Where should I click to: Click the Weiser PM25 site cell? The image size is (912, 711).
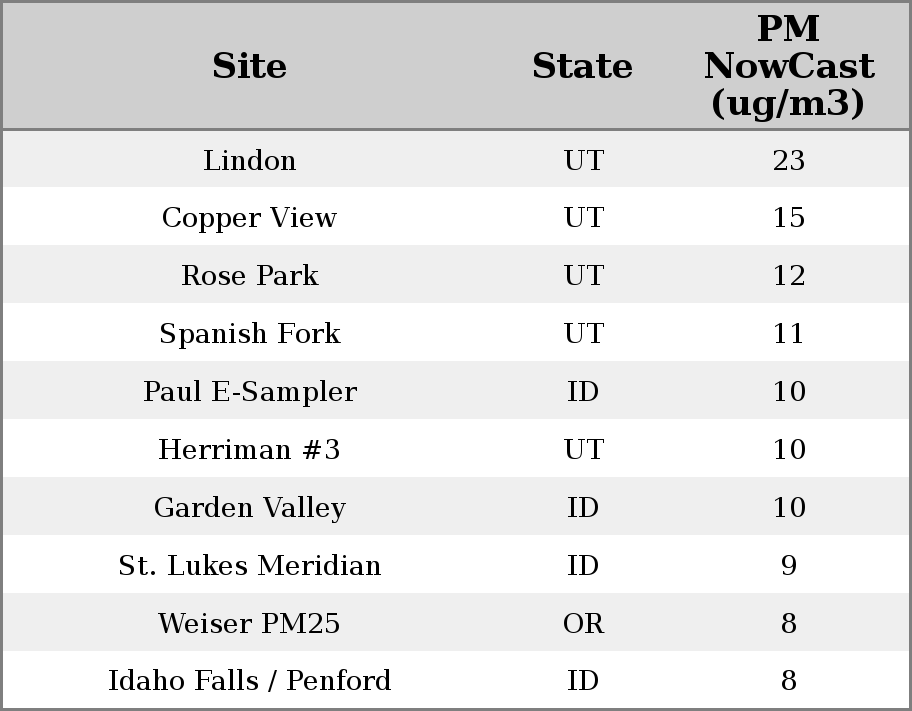(249, 624)
